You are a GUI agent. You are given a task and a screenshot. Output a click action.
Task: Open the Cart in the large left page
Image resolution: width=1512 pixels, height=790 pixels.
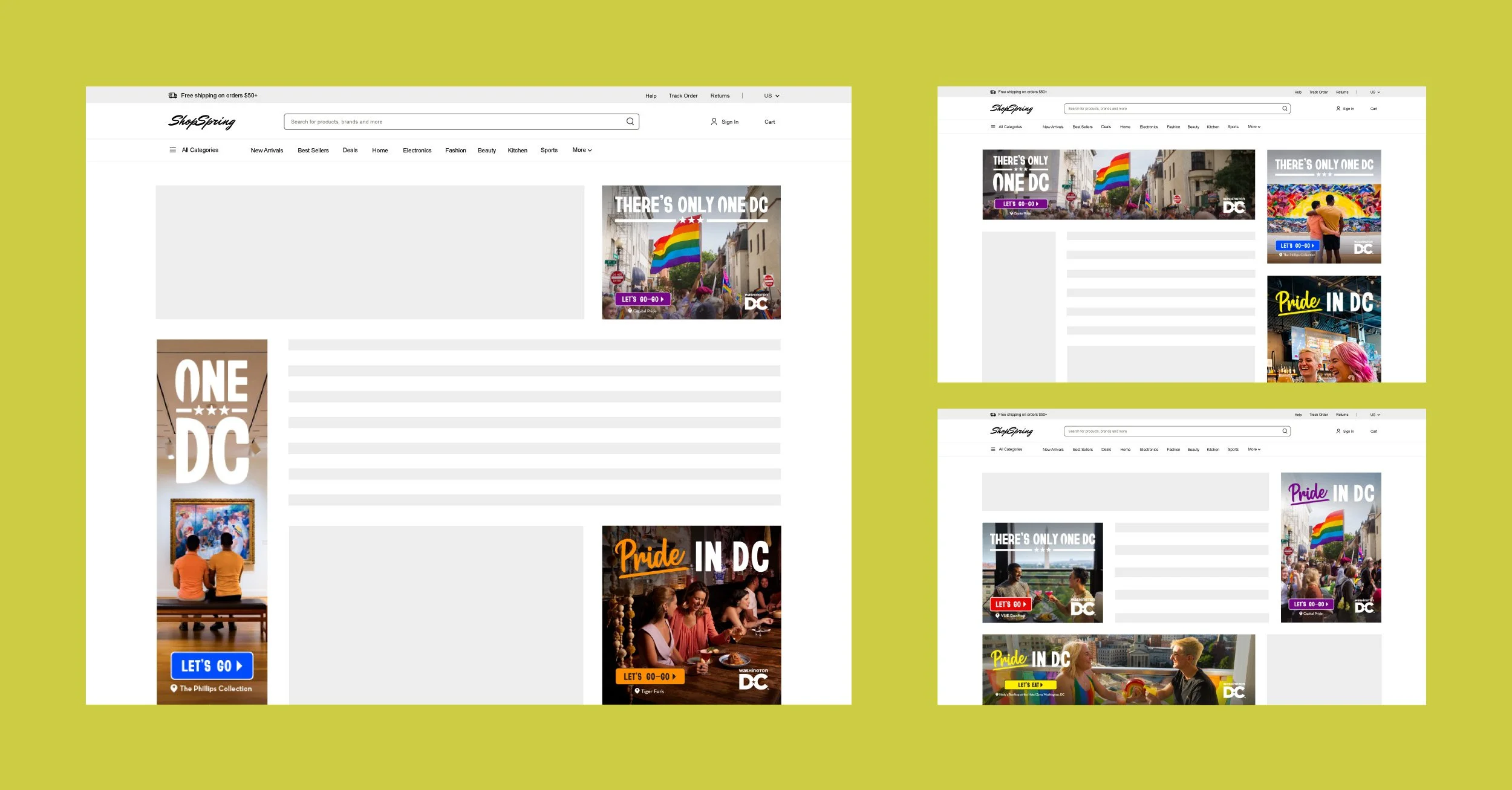click(769, 122)
